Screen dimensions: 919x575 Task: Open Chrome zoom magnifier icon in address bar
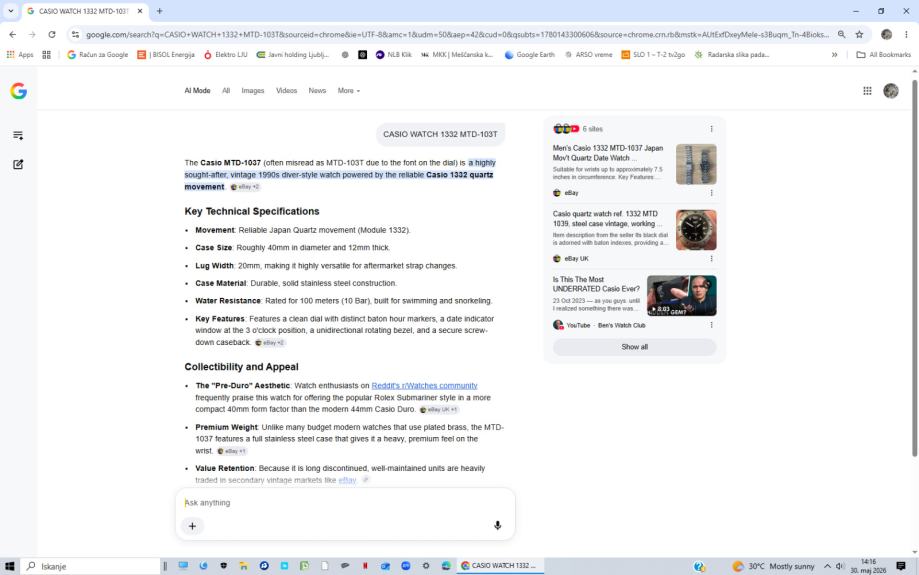click(841, 35)
